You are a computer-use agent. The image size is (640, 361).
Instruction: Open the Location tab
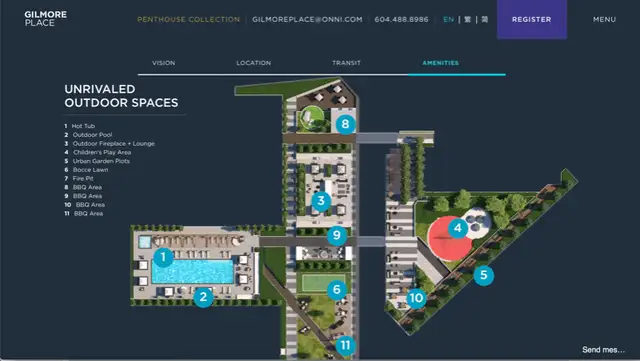[253, 63]
